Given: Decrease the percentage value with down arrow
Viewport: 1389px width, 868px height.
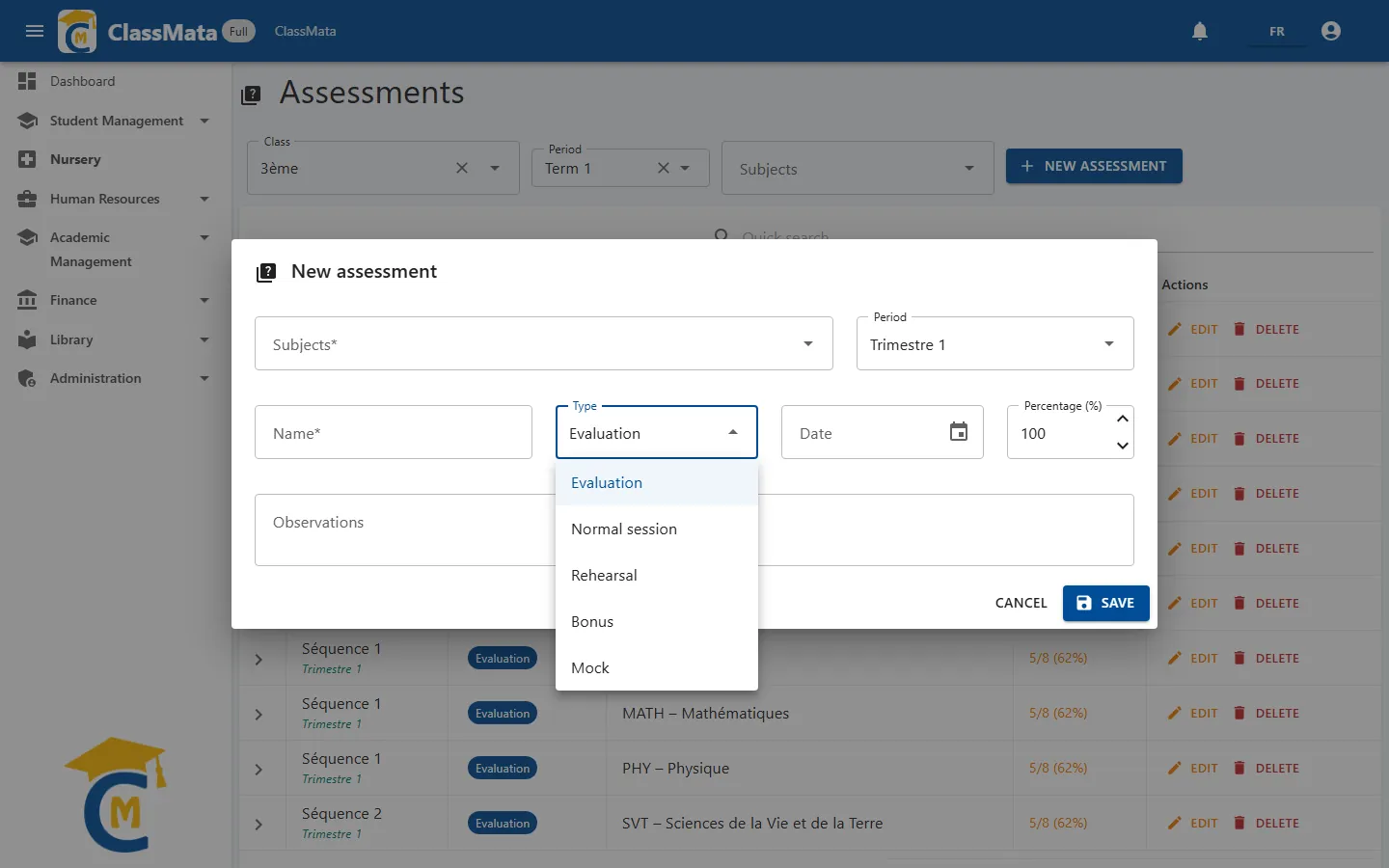Looking at the screenshot, I should [1122, 446].
